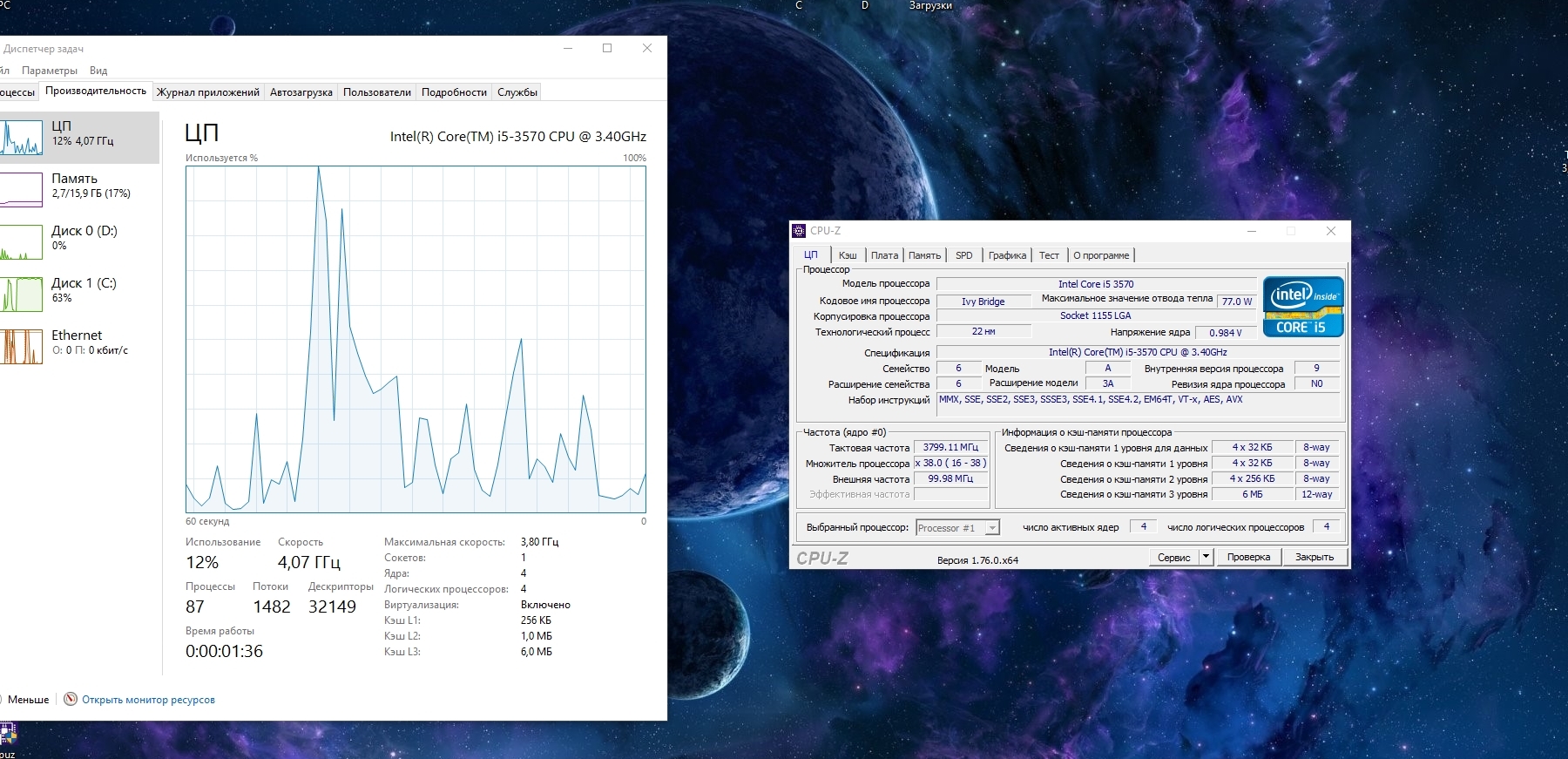The height and width of the screenshot is (759, 1568).
Task: Click 99.98 МГц bus speed value
Action: tap(950, 478)
